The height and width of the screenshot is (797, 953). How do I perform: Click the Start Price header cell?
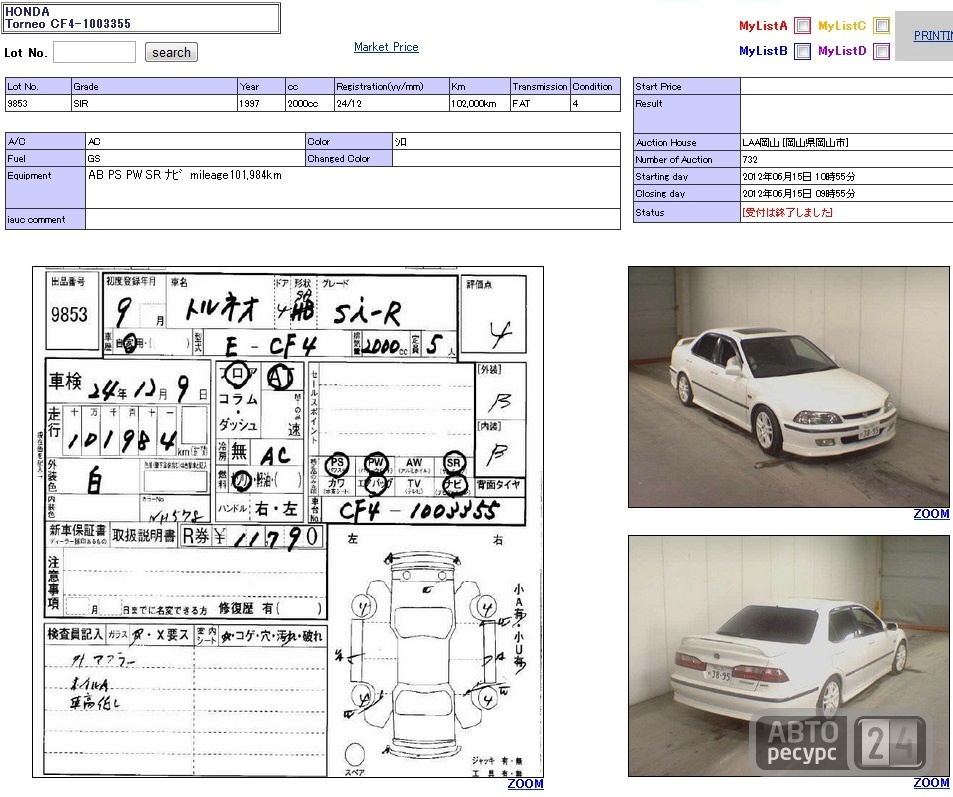[x=687, y=86]
